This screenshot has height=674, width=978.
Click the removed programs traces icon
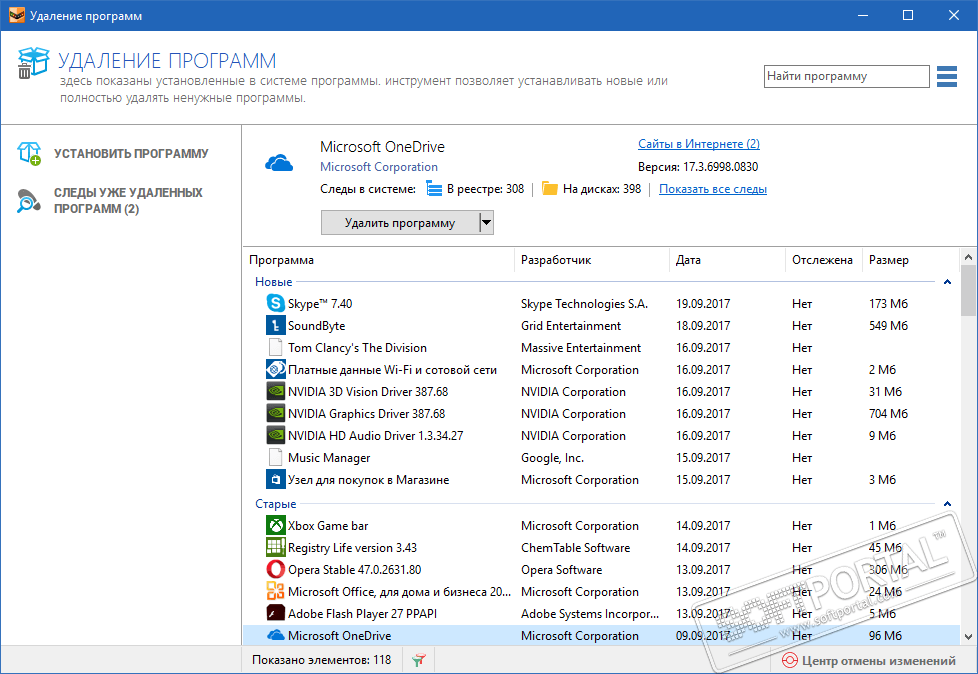(x=28, y=201)
